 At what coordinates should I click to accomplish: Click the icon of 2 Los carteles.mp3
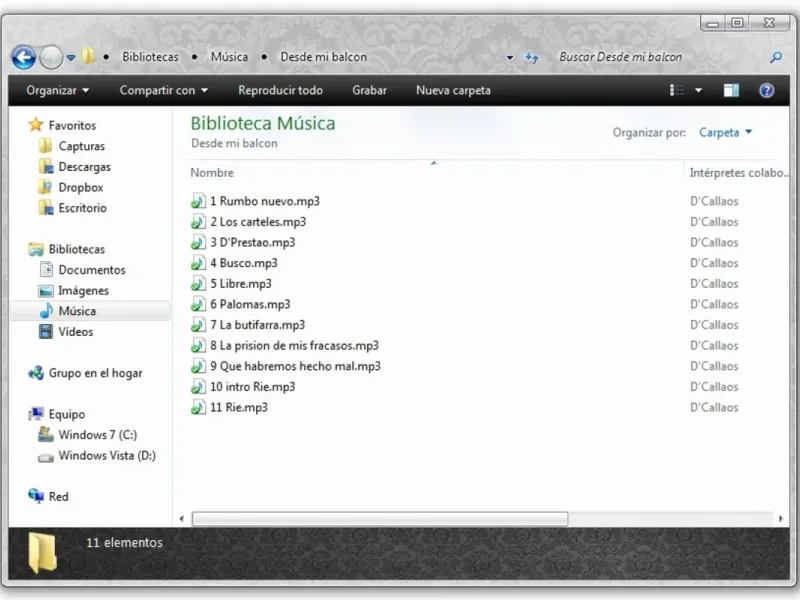[198, 221]
